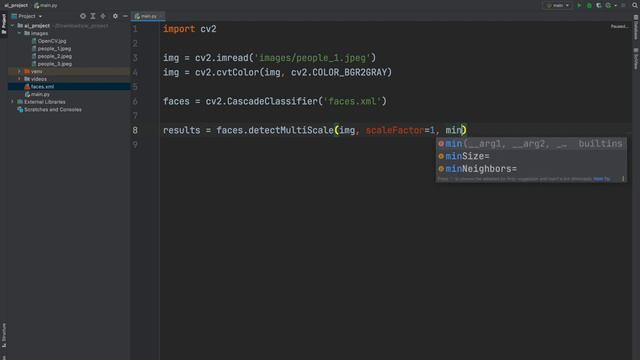Collapse the ai_project root folder
The width and height of the screenshot is (640, 360).
coord(13,26)
